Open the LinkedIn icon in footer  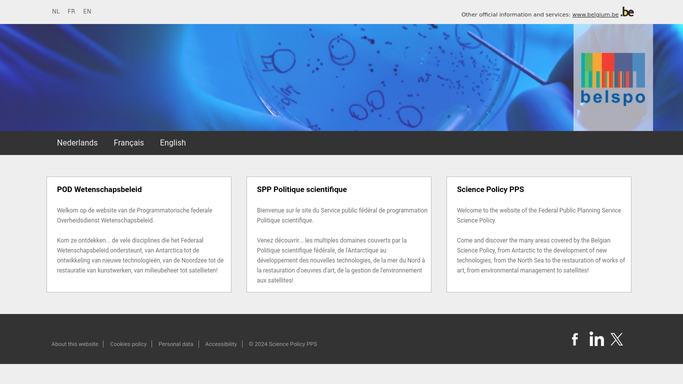point(596,339)
